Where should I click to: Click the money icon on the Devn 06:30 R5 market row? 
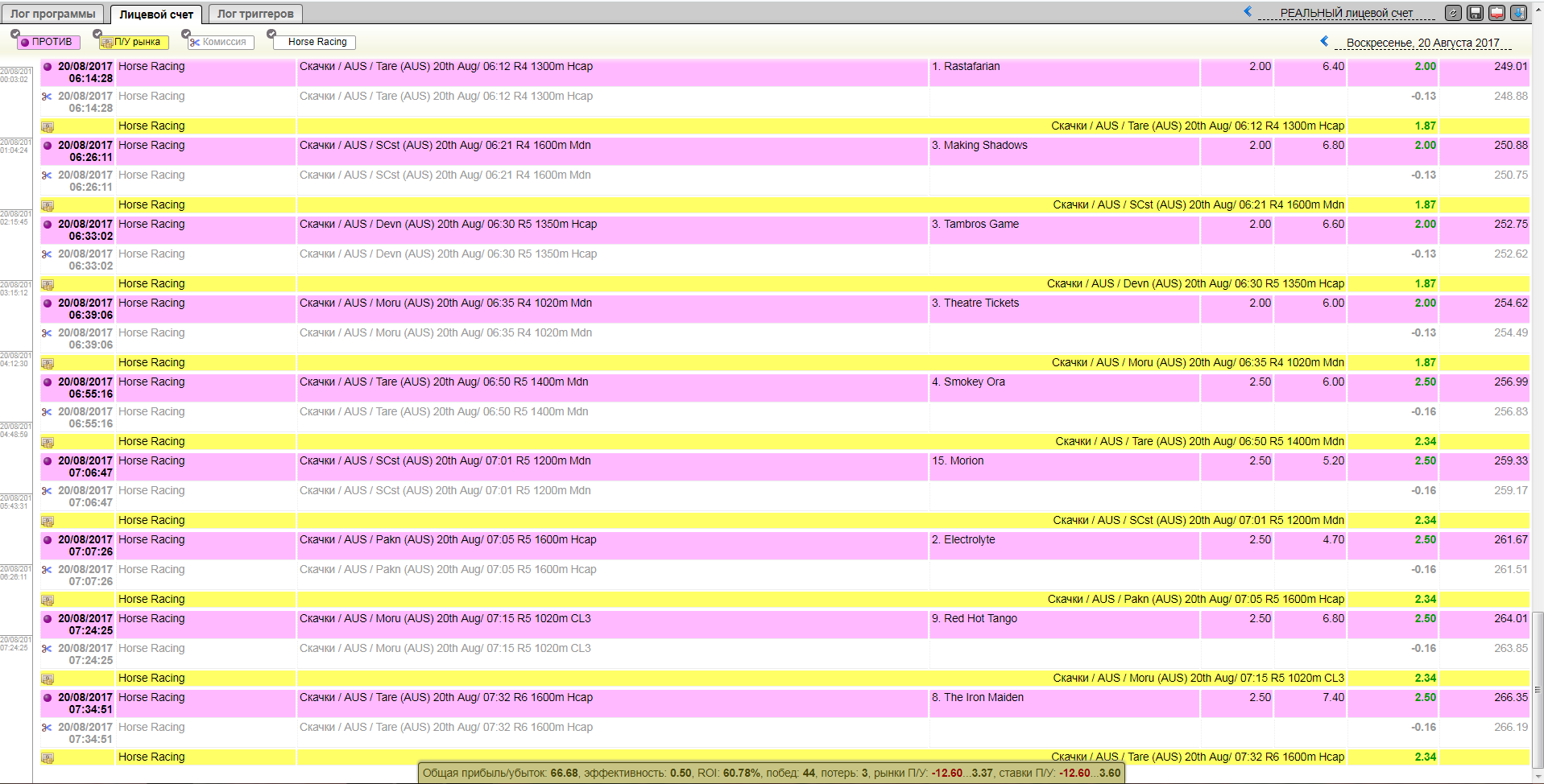click(x=48, y=285)
